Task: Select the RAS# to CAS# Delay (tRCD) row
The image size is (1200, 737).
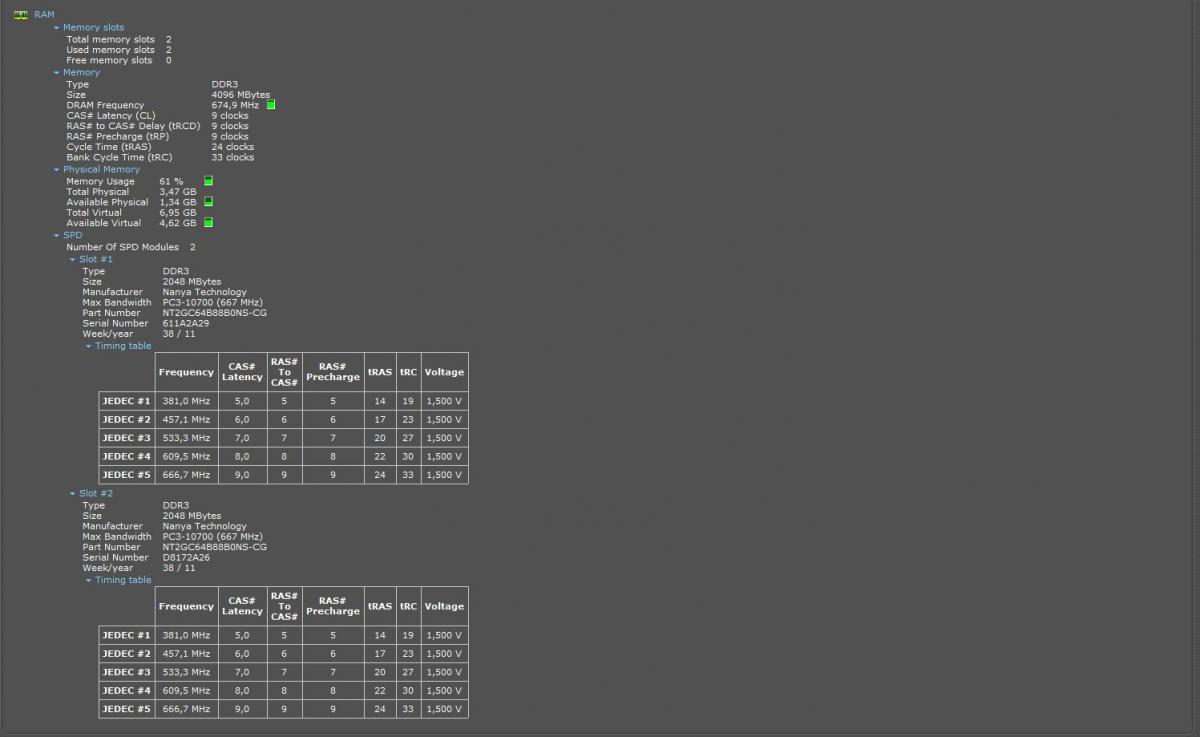Action: pos(157,126)
